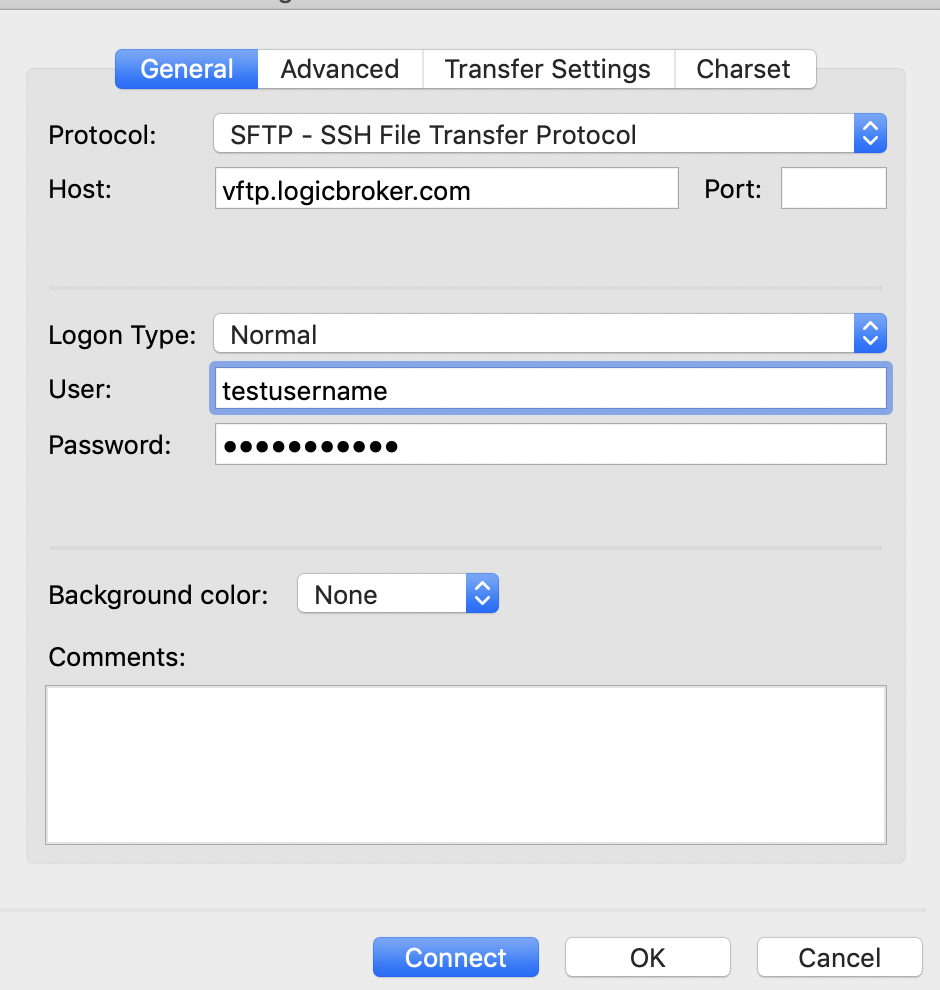
Task: Click the "Background color:" label text
Action: [158, 595]
